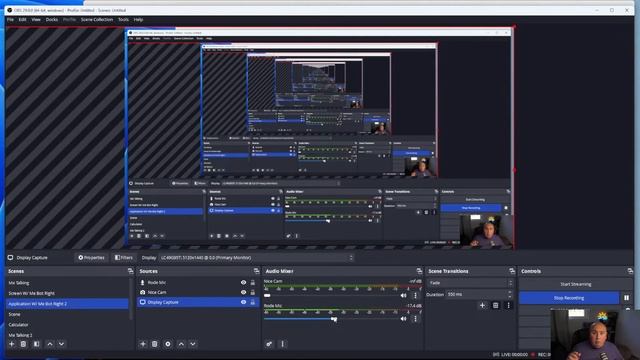Open transition properties three-dot menu
640x360 pixels.
click(x=509, y=305)
